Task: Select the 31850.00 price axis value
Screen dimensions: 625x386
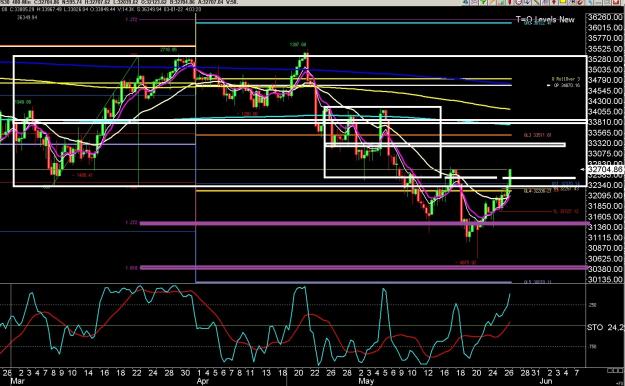Action: tap(605, 206)
